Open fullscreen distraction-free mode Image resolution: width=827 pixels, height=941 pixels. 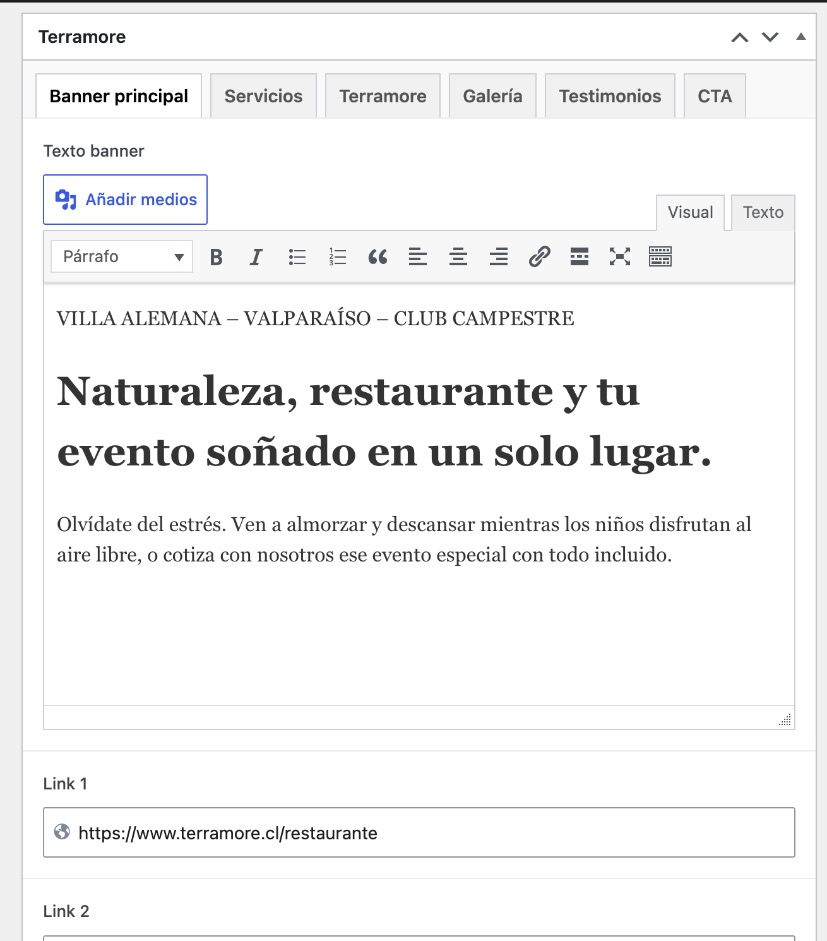[x=620, y=257]
